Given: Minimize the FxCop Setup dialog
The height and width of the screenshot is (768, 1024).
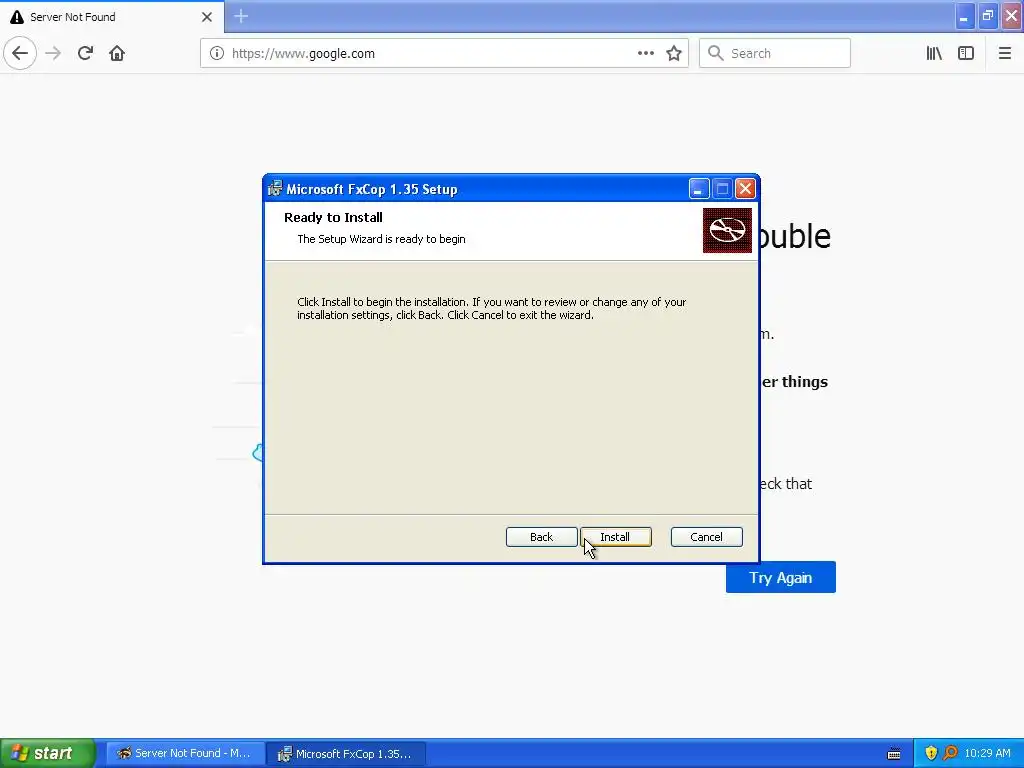Looking at the screenshot, I should click(698, 189).
